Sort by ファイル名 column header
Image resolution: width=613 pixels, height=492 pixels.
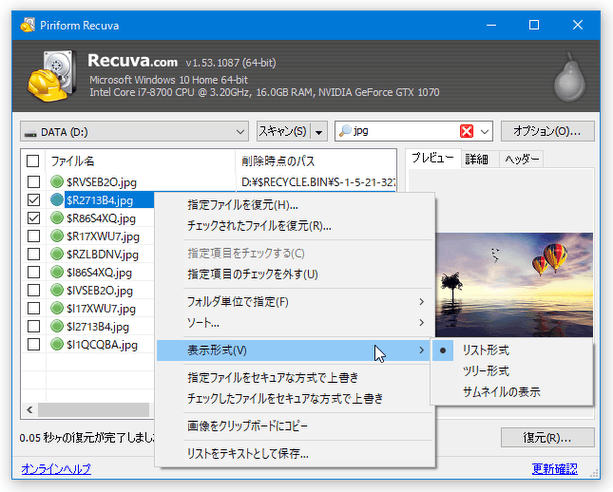[x=141, y=161]
